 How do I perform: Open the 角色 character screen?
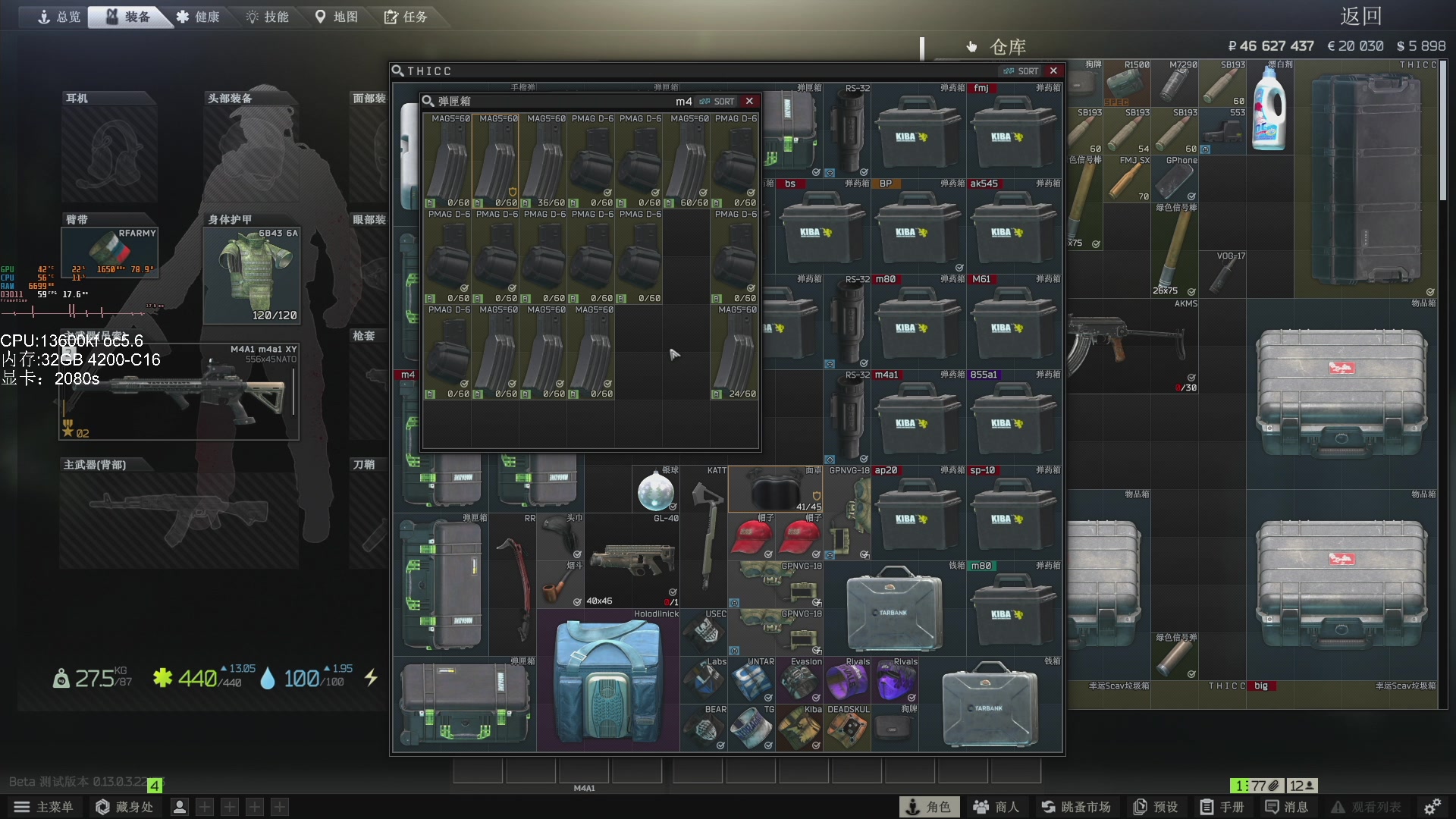[929, 807]
